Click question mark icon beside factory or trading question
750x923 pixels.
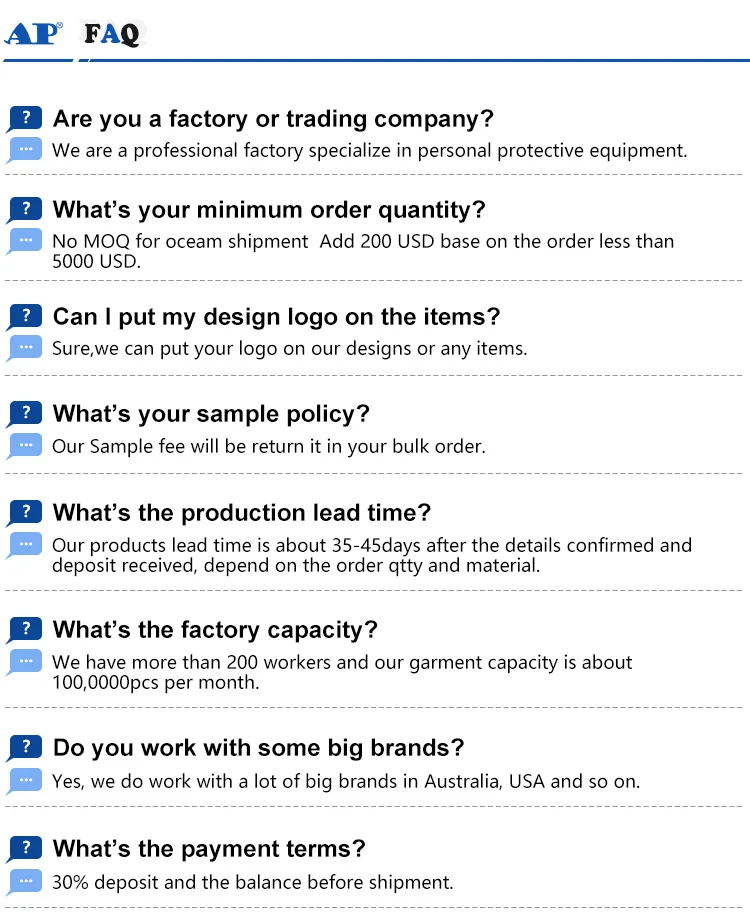pyautogui.click(x=25, y=119)
